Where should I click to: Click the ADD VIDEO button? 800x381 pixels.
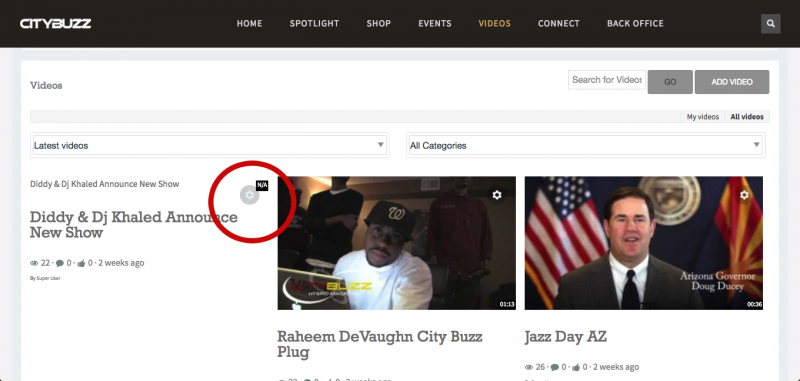(732, 82)
